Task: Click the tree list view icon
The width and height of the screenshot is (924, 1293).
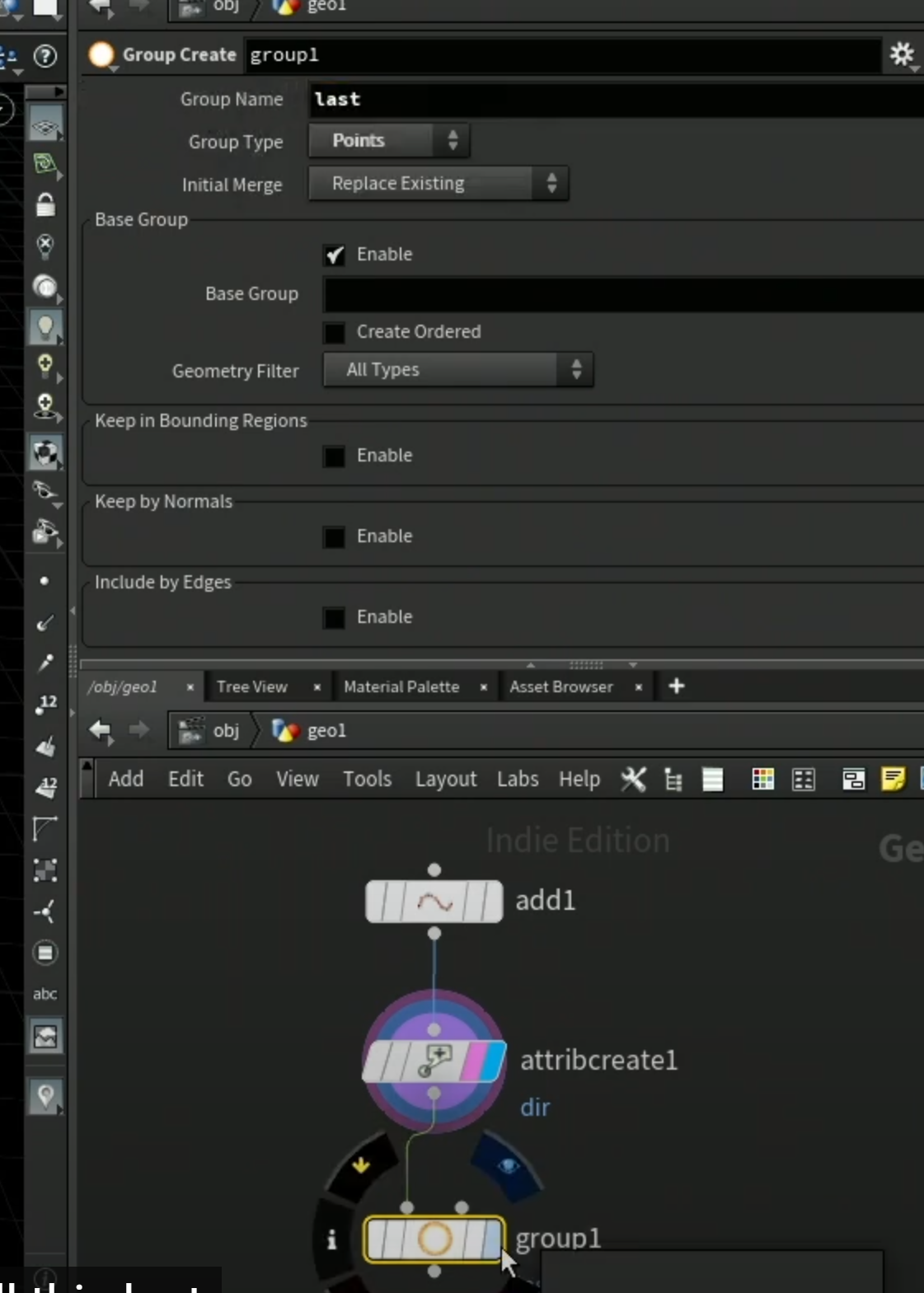Action: 673,780
